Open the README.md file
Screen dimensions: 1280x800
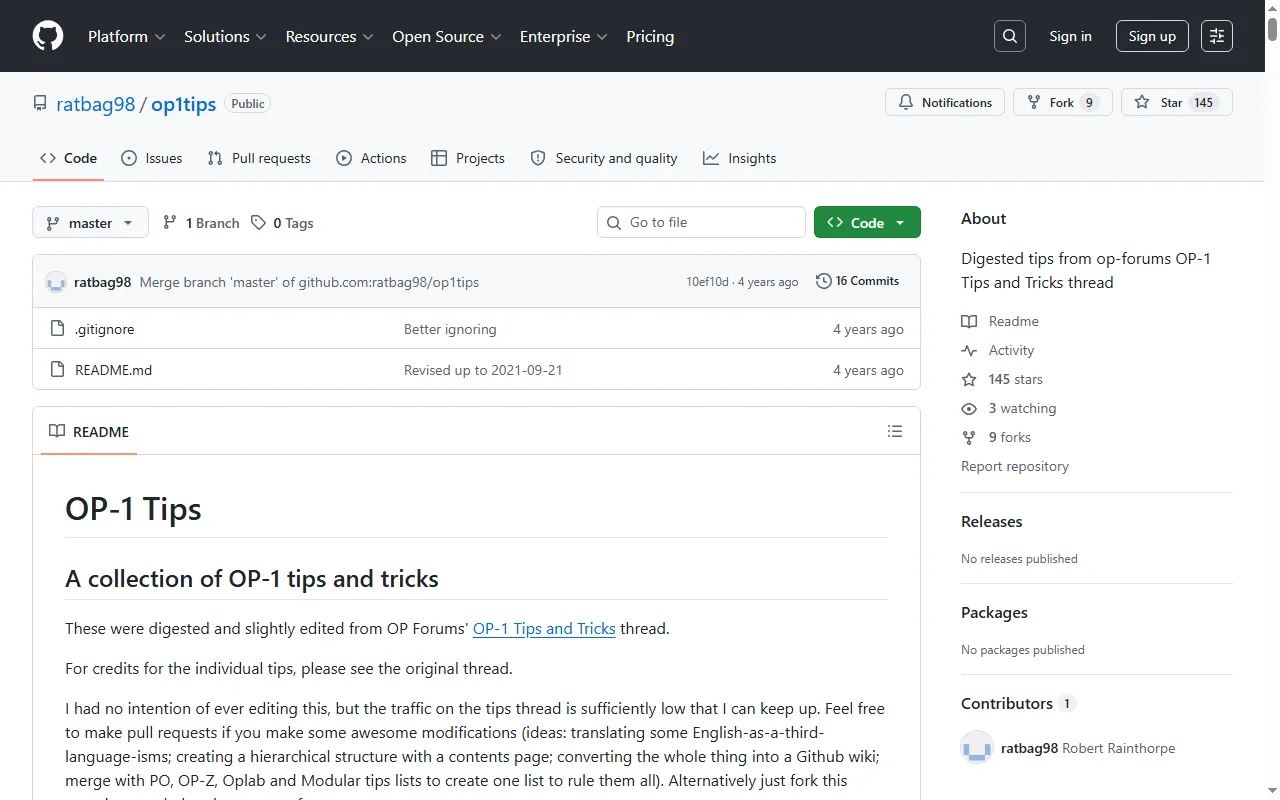click(113, 370)
